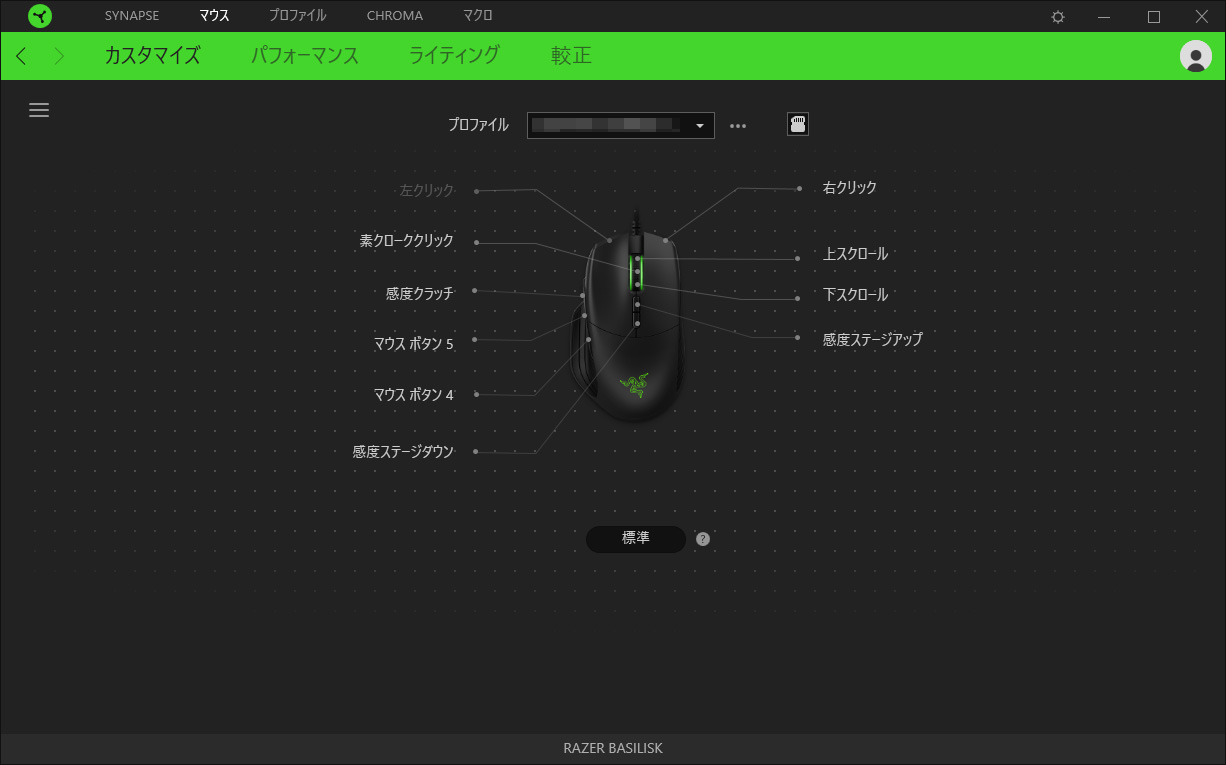The height and width of the screenshot is (765, 1226).
Task: Click the RAZER BASILISK device label
Action: tap(613, 749)
